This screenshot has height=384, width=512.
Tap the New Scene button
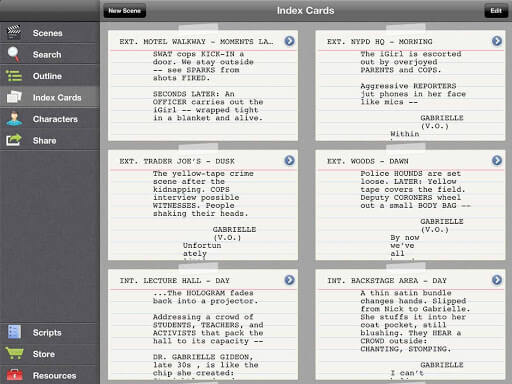pyautogui.click(x=125, y=11)
